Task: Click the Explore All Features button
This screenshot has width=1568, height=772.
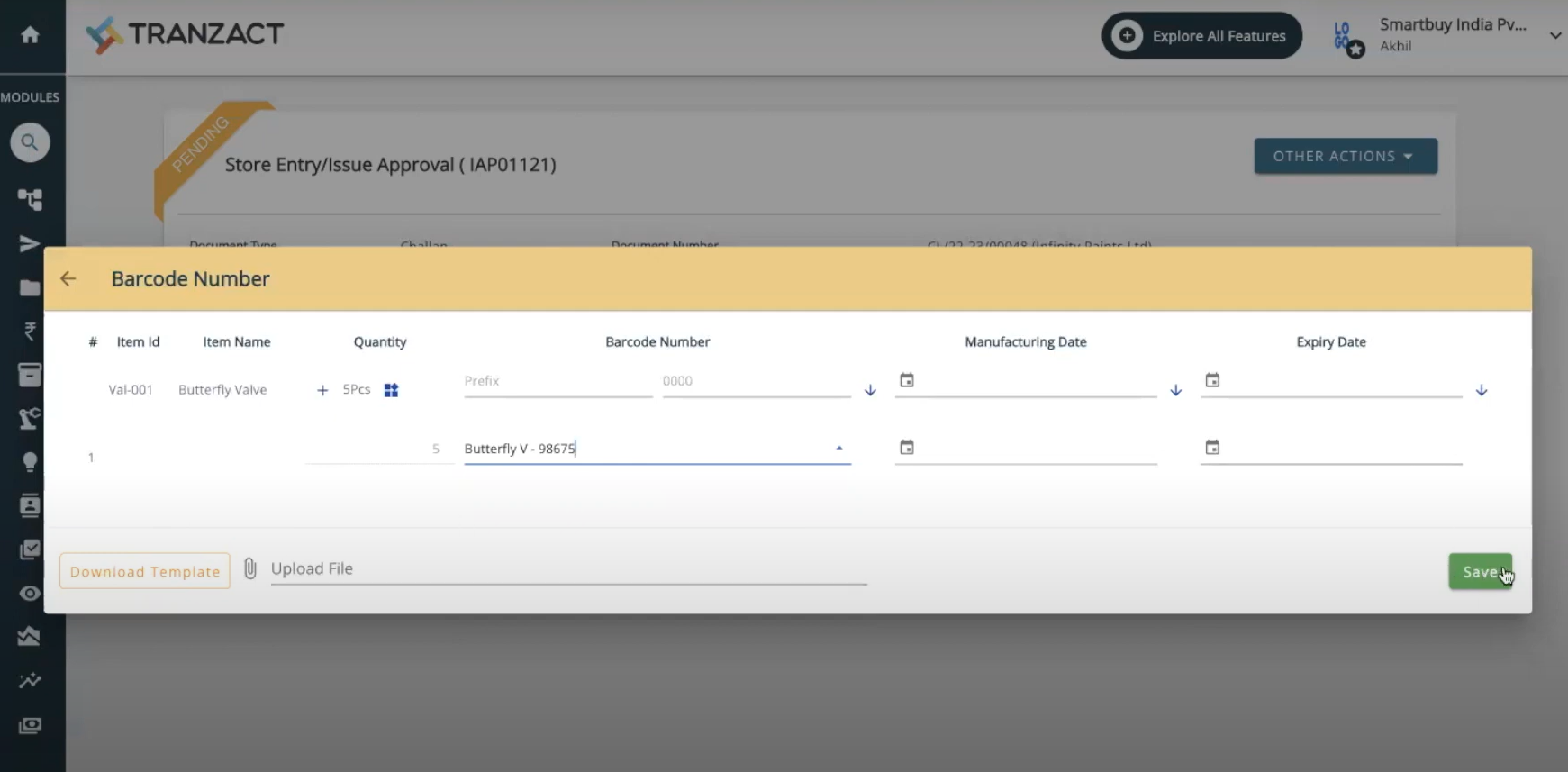Action: [x=1201, y=36]
